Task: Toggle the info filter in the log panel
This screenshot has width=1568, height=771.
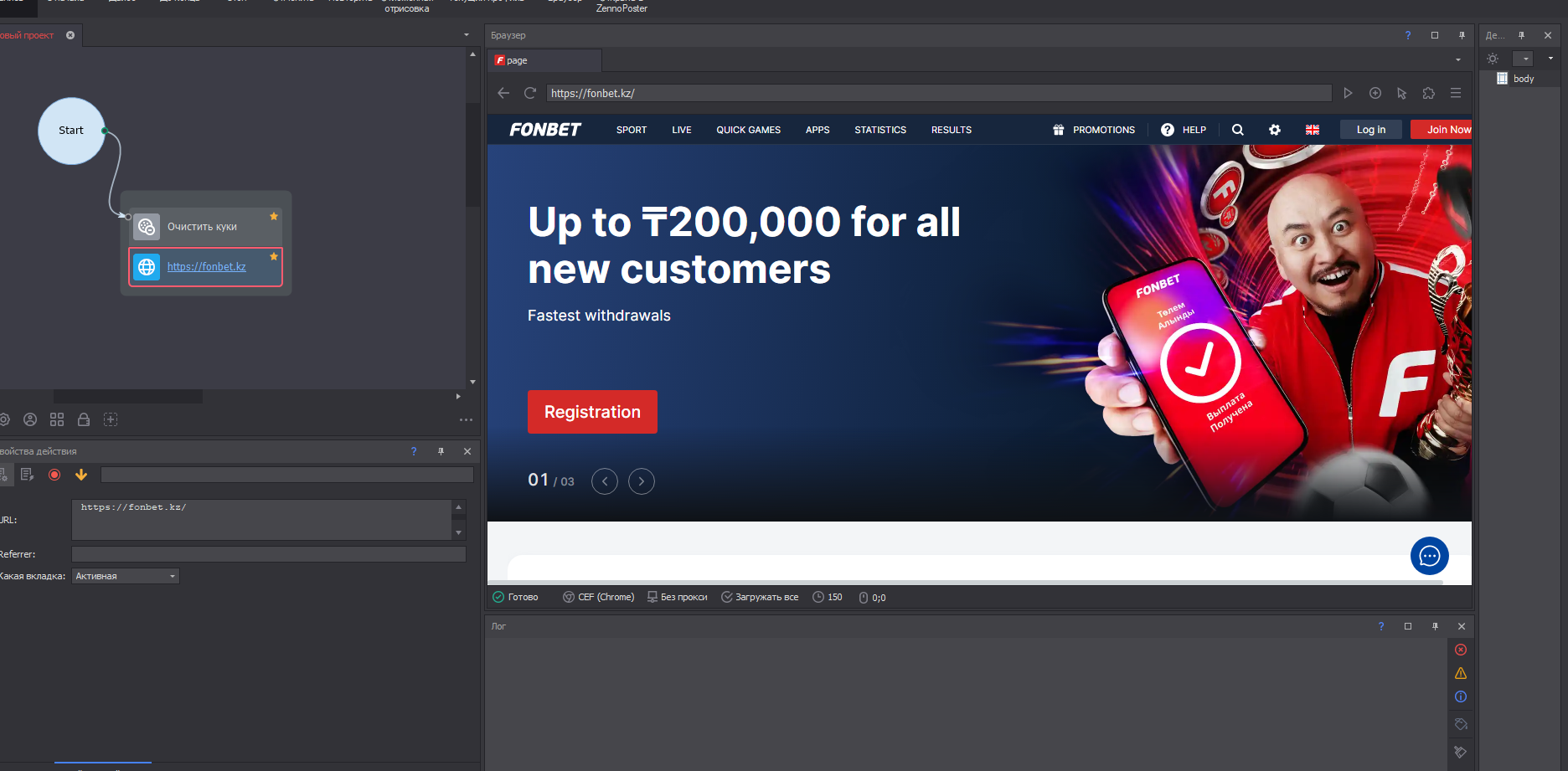Action: [x=1461, y=696]
